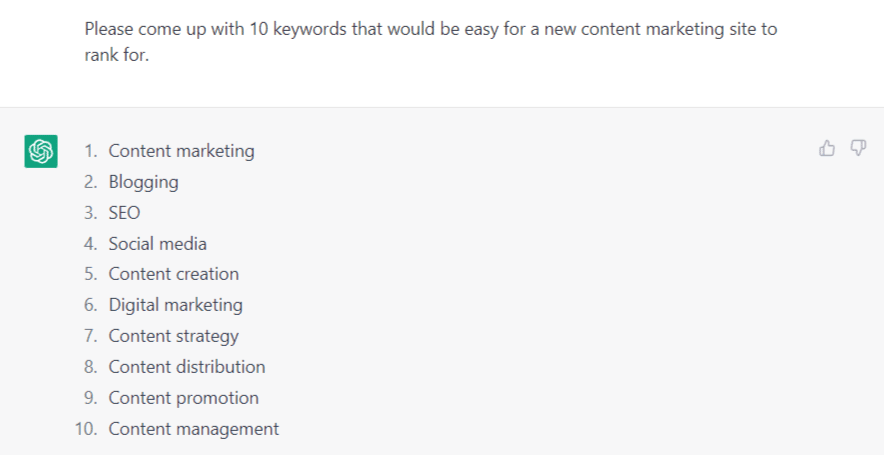The width and height of the screenshot is (884, 455).
Task: Click the list number "3." marker
Action: point(90,213)
